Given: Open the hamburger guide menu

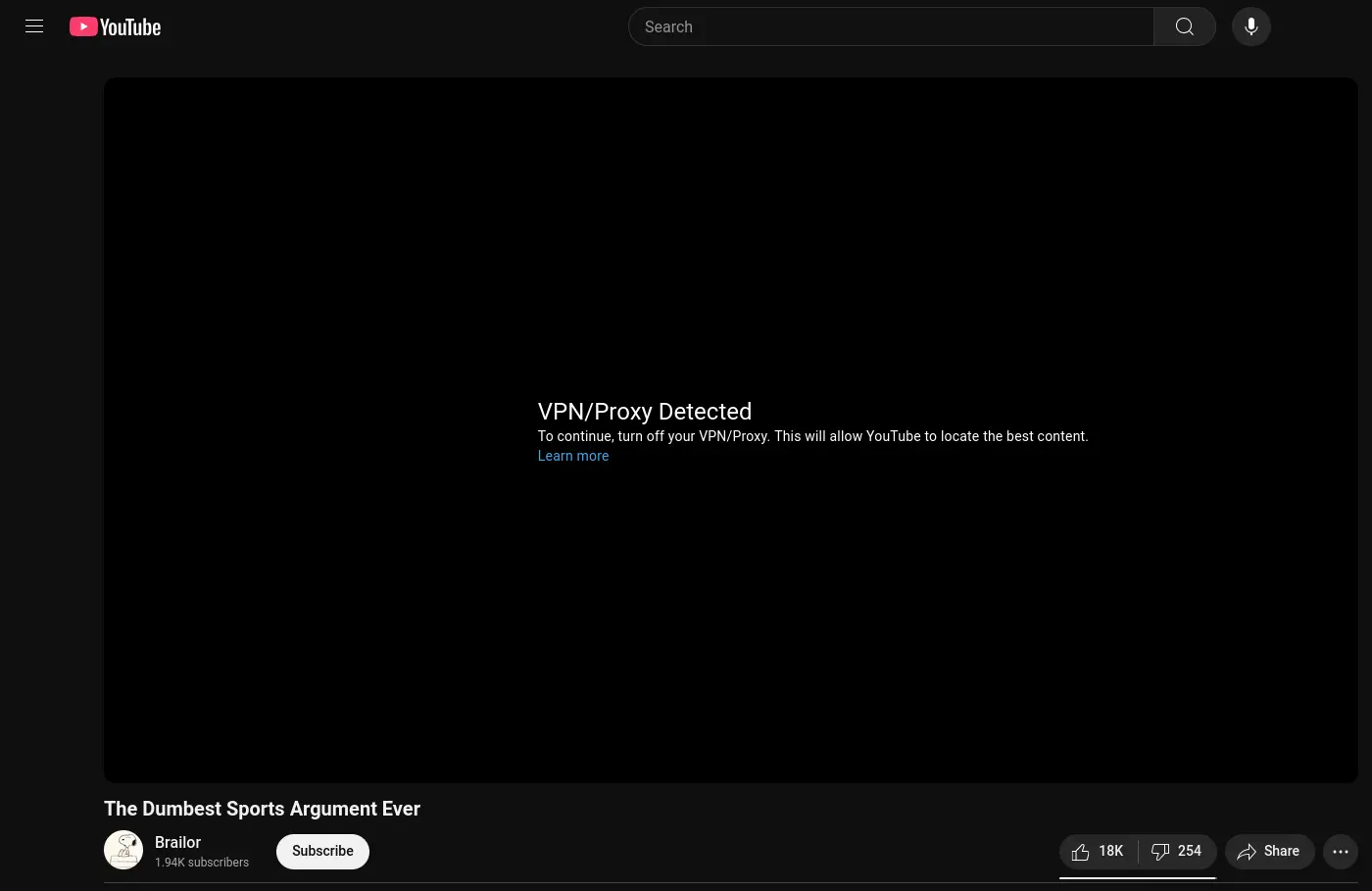Looking at the screenshot, I should [34, 26].
